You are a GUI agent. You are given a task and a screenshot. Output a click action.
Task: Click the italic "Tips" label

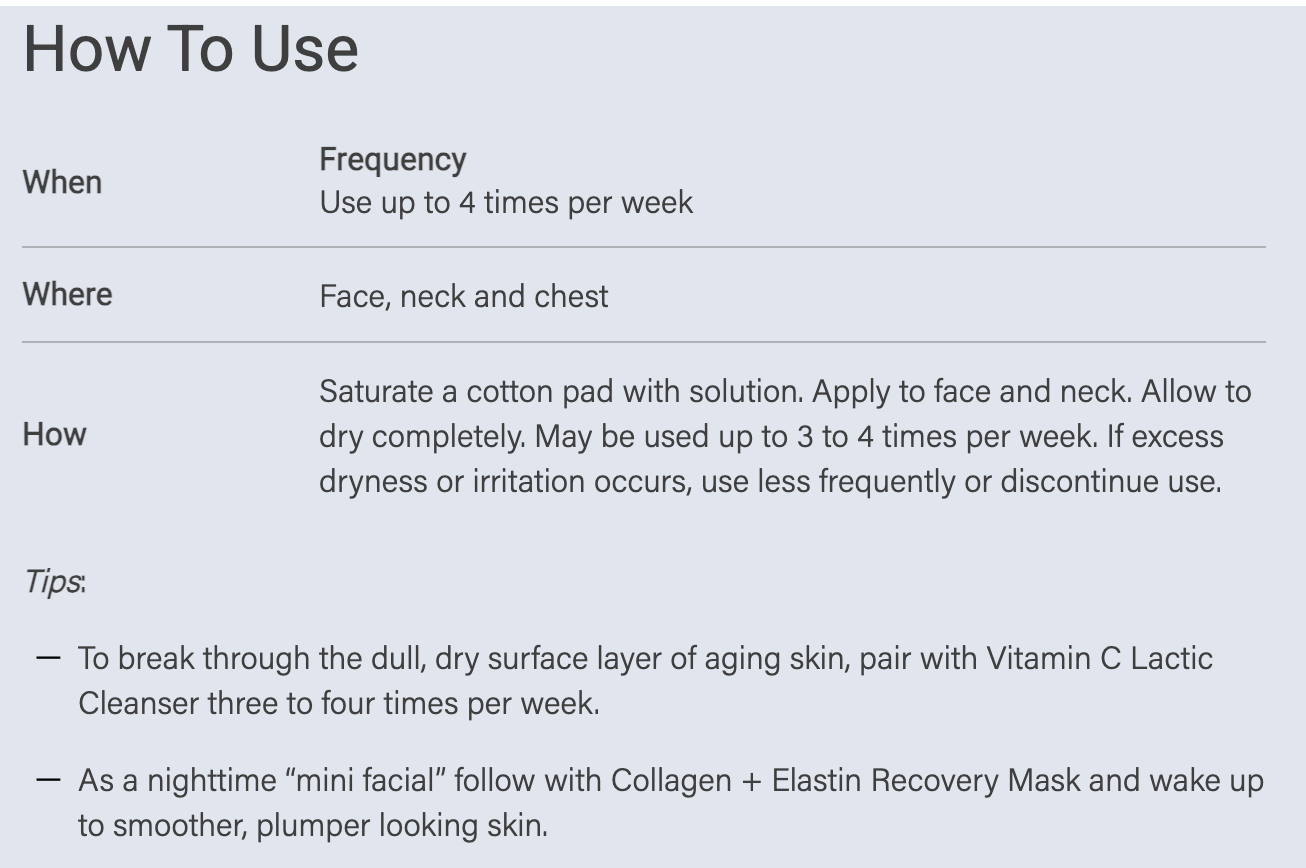[x=52, y=582]
